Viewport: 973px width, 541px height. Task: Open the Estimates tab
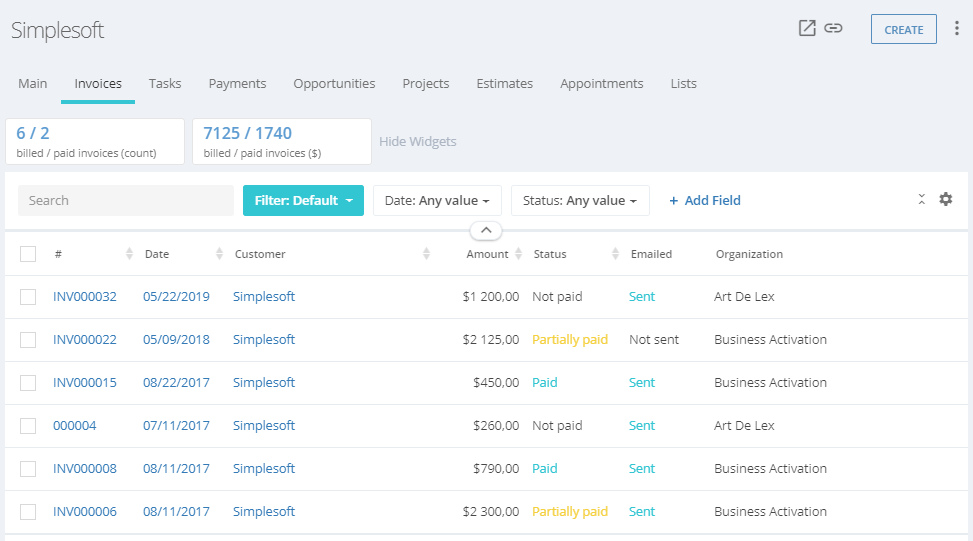(504, 84)
